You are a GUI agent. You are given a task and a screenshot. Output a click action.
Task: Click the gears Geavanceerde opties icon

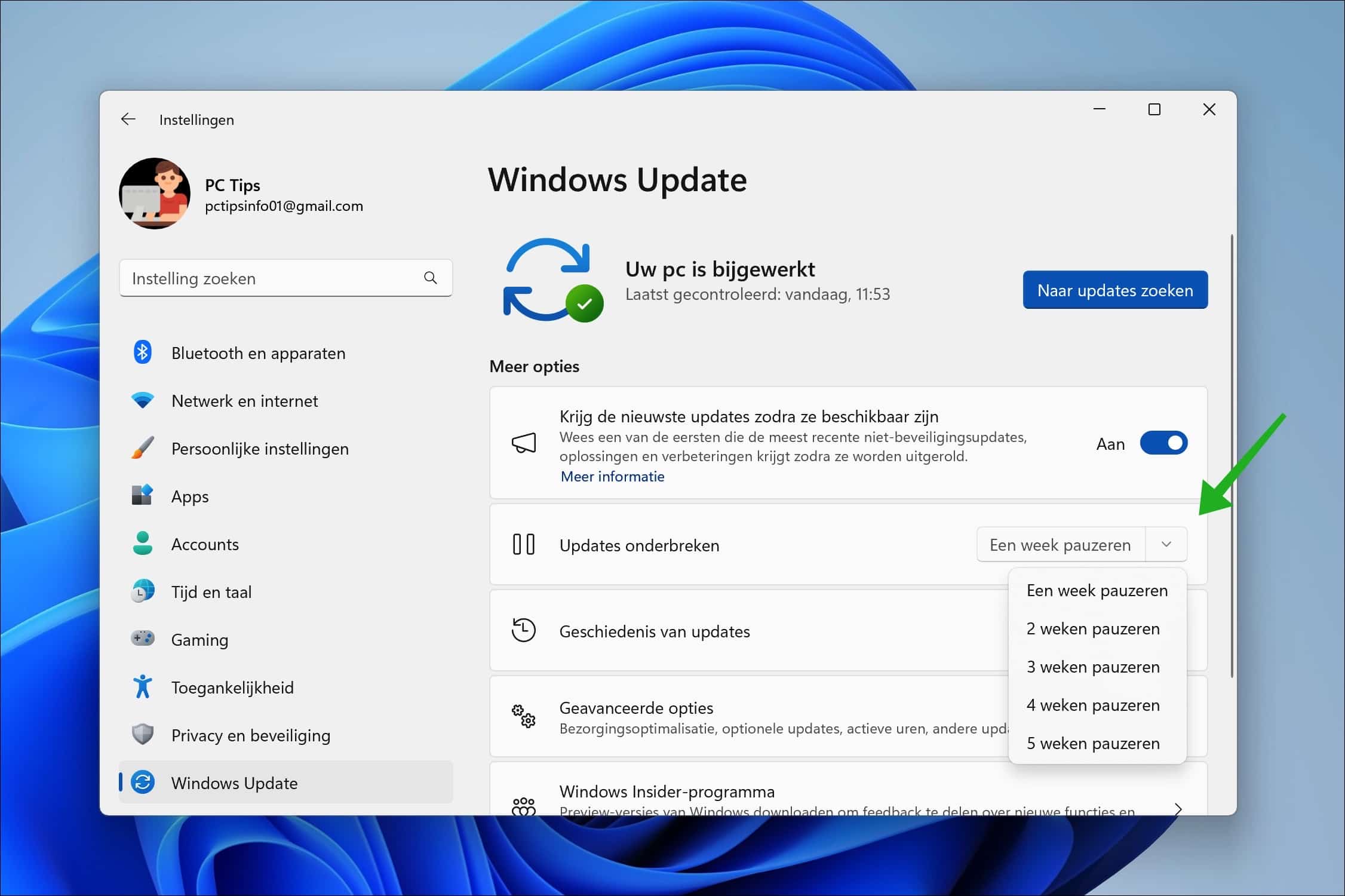(524, 716)
